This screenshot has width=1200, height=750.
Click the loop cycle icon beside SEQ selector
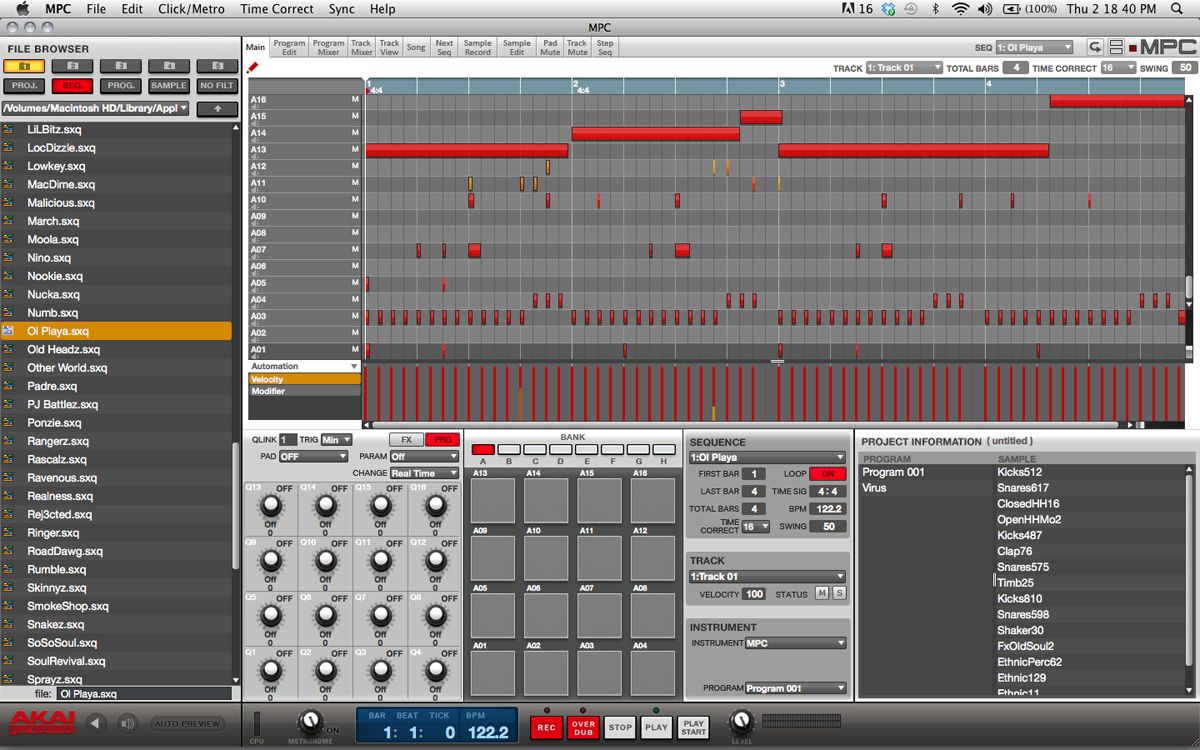1097,45
